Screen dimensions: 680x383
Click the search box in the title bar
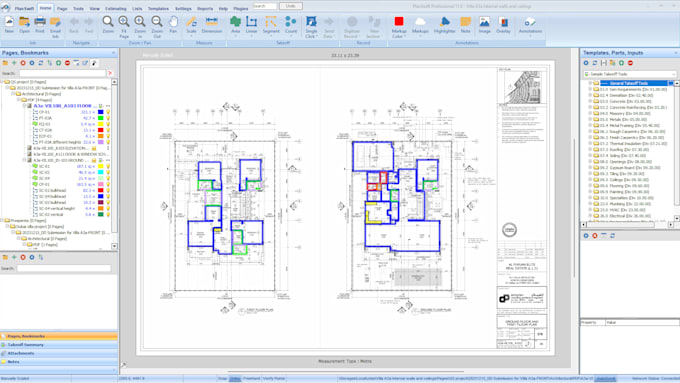[265, 6]
